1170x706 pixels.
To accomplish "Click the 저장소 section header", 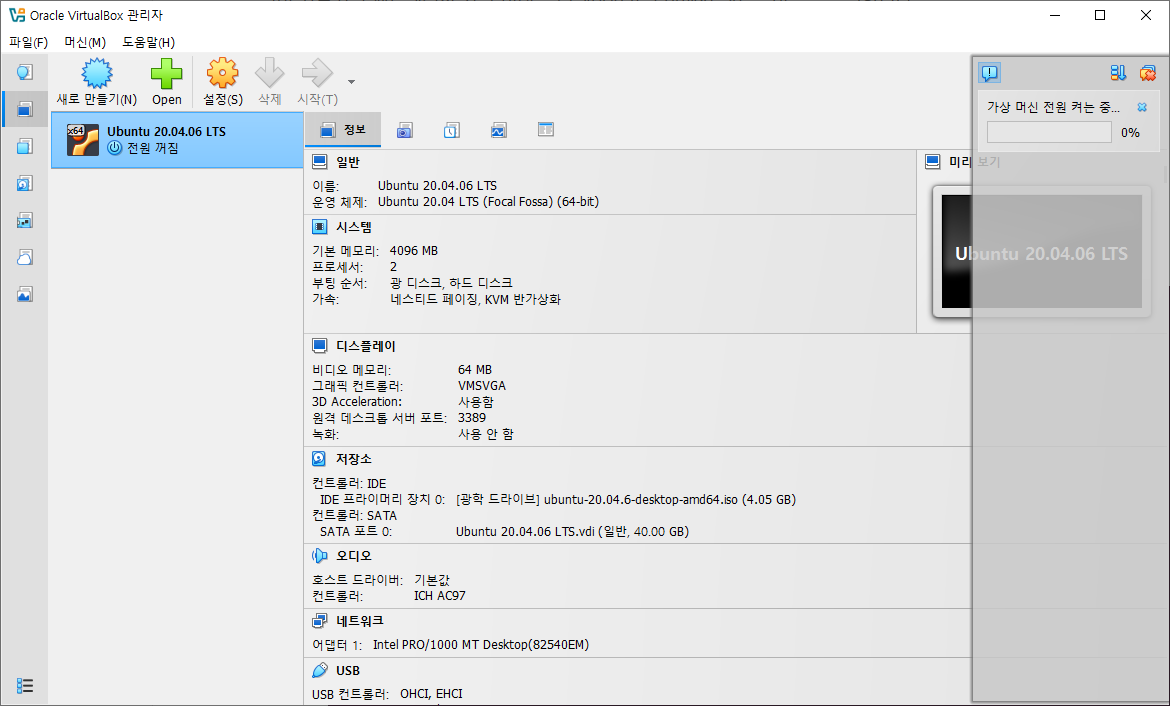I will click(x=354, y=458).
